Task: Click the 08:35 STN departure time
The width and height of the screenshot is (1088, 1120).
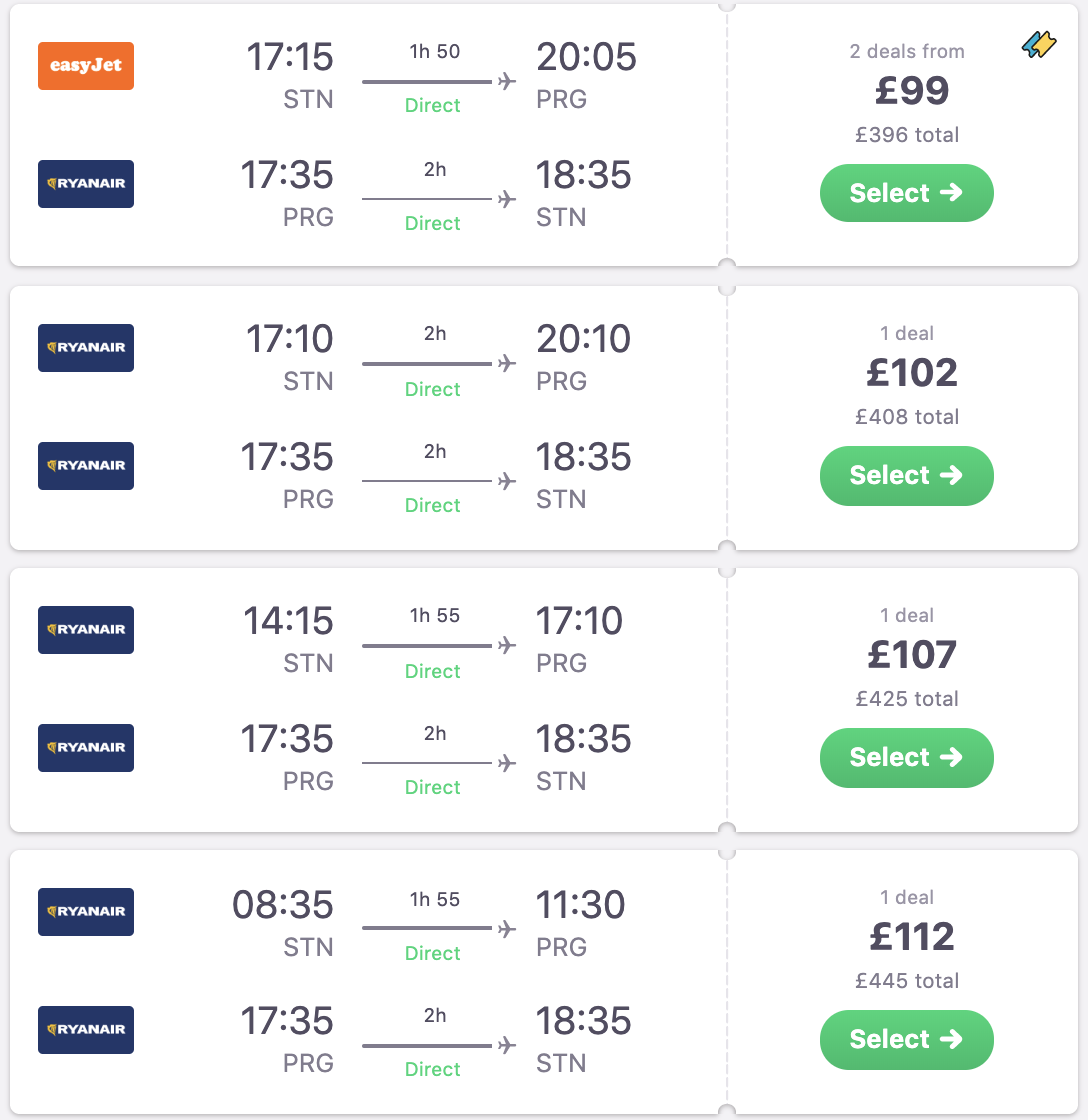Action: click(x=283, y=905)
